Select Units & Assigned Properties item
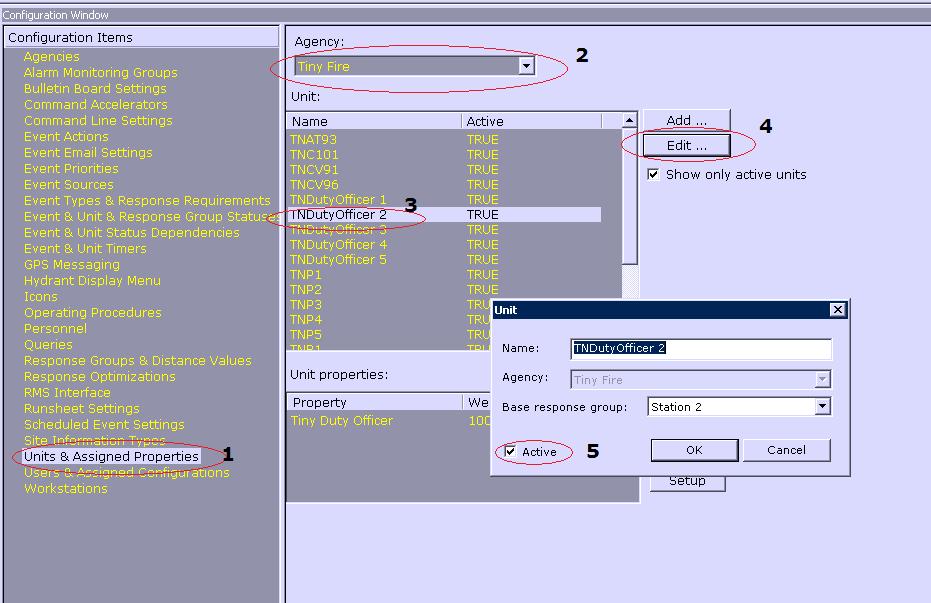The width and height of the screenshot is (931, 603). (111, 457)
